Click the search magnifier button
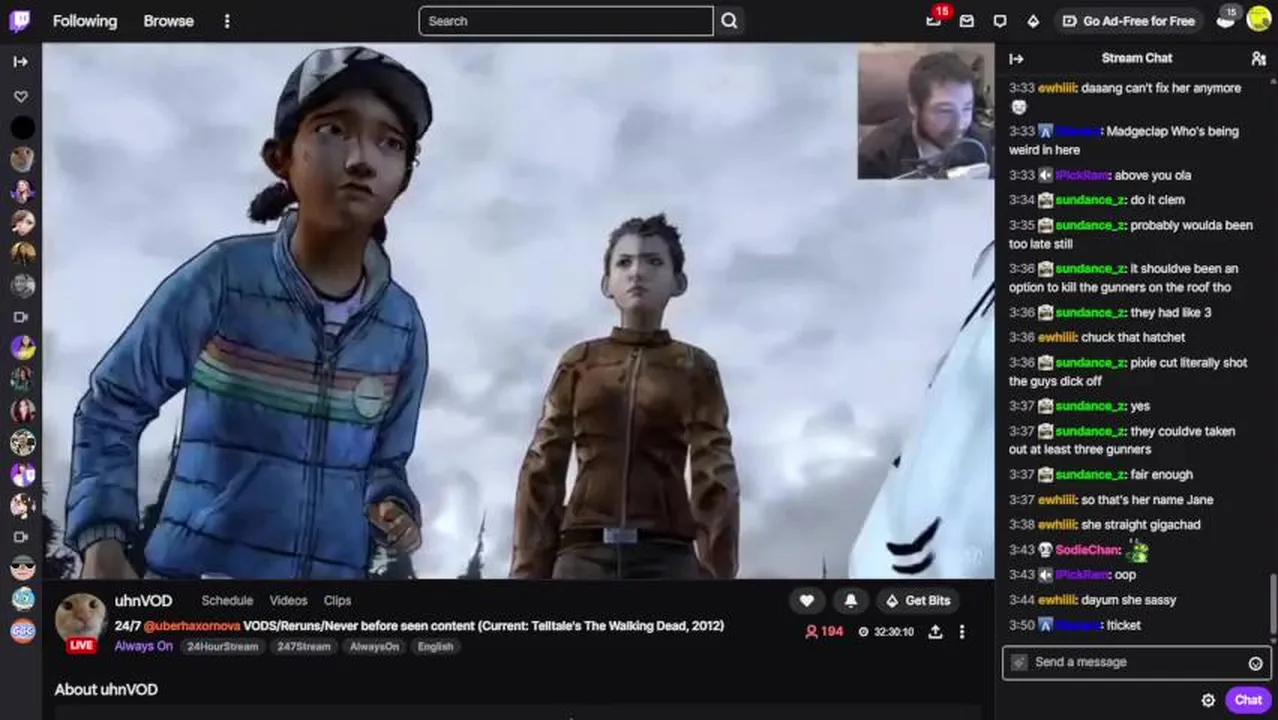The width and height of the screenshot is (1278, 720). (x=730, y=21)
